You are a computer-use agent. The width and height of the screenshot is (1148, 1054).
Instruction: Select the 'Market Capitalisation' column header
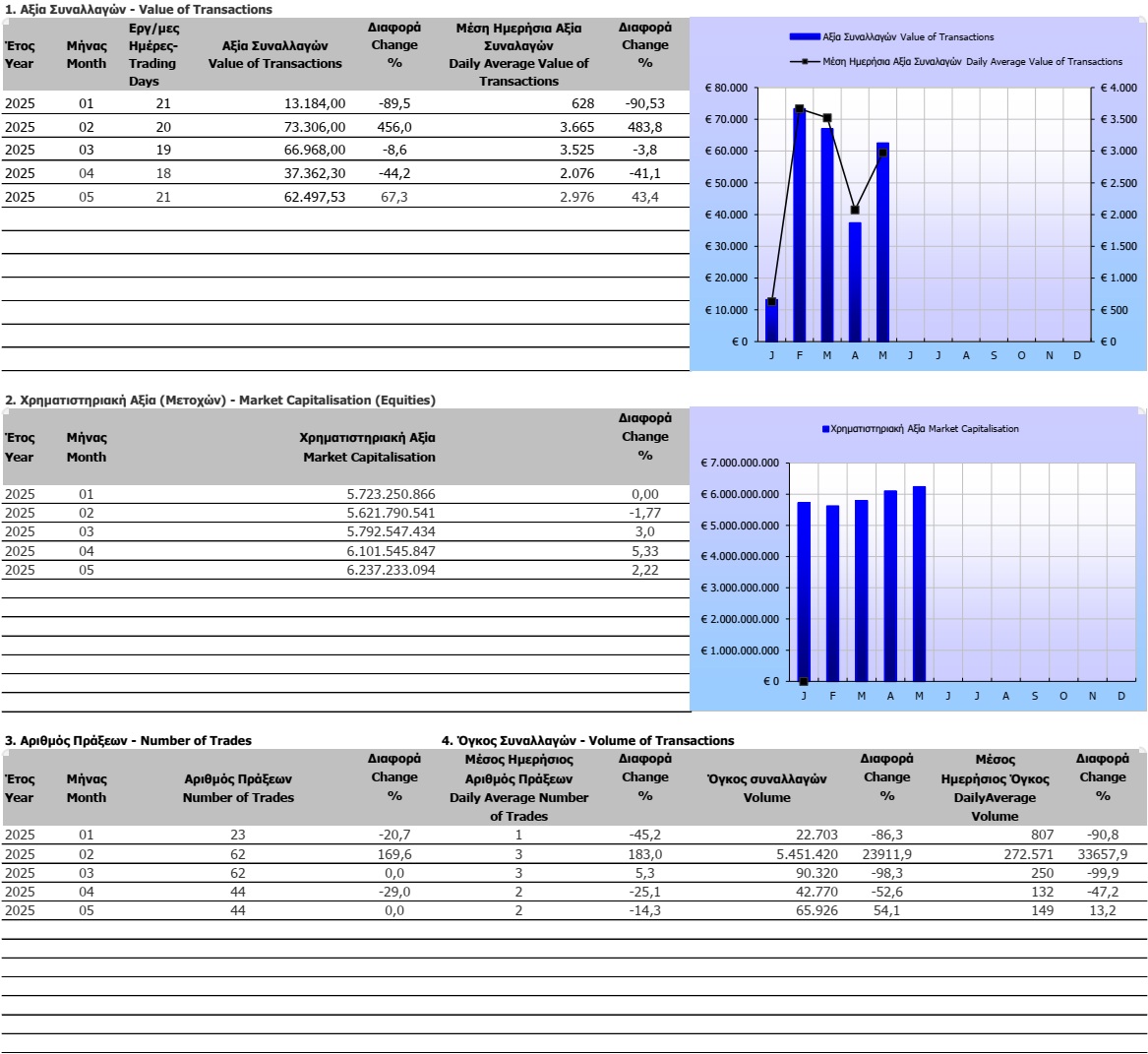[x=368, y=447]
